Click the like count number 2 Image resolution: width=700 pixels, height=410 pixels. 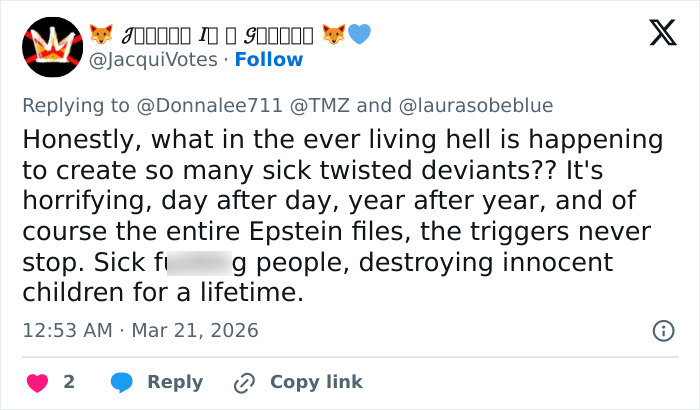click(x=68, y=382)
